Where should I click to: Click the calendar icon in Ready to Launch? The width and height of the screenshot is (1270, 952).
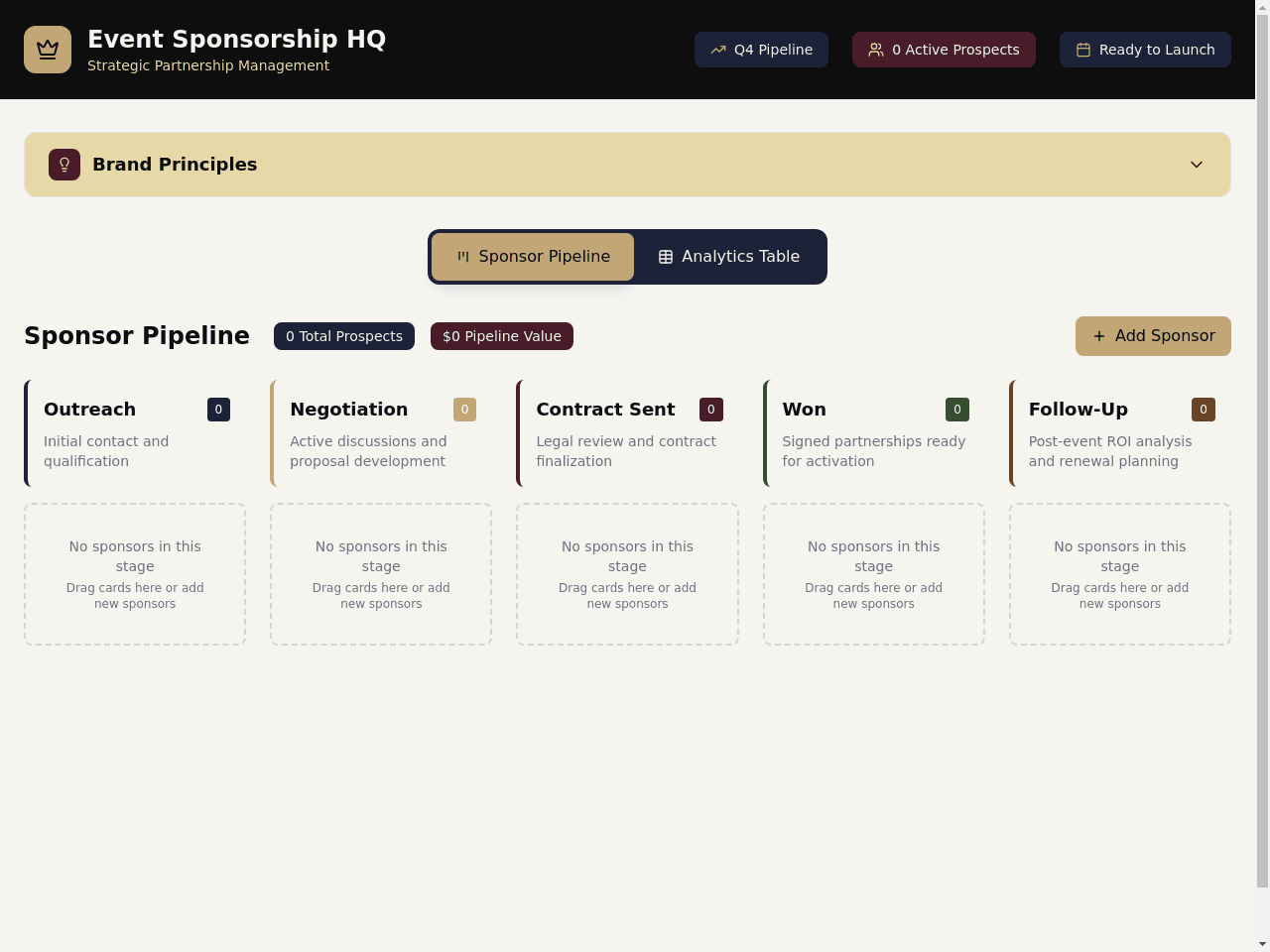point(1083,50)
